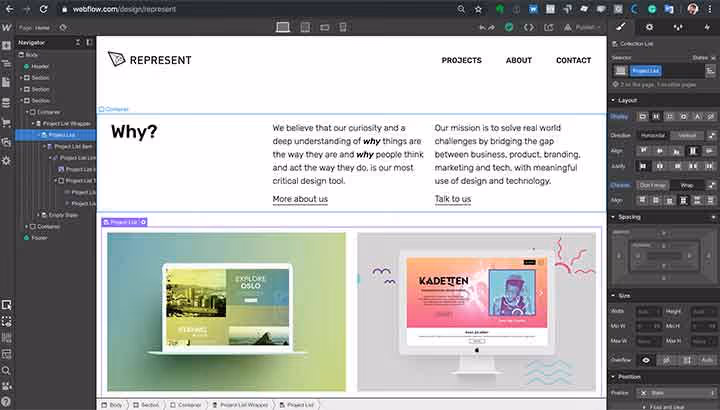Set display to grid icon
The height and width of the screenshot is (410, 720).
click(x=670, y=117)
